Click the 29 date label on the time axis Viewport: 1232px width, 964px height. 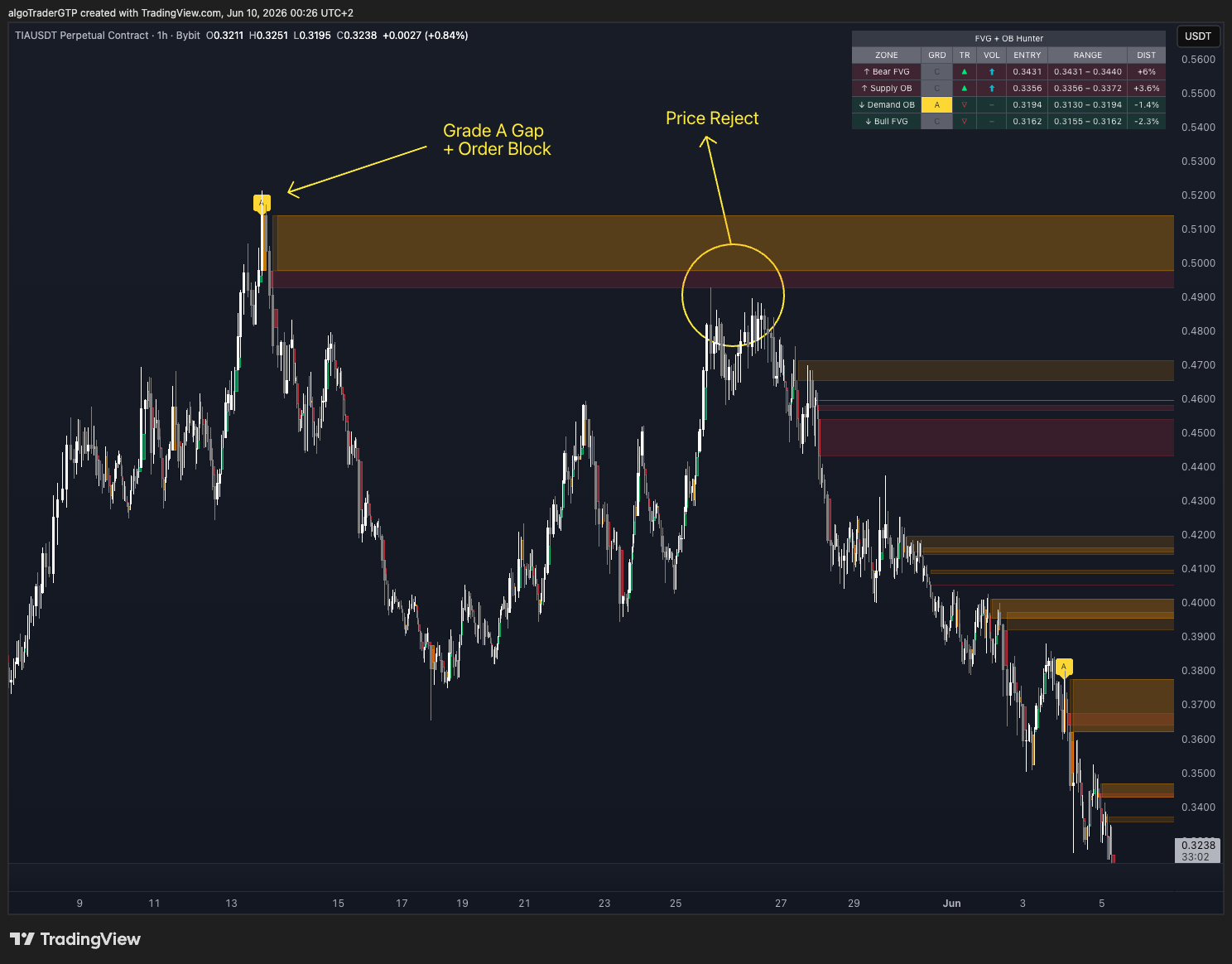[x=854, y=904]
